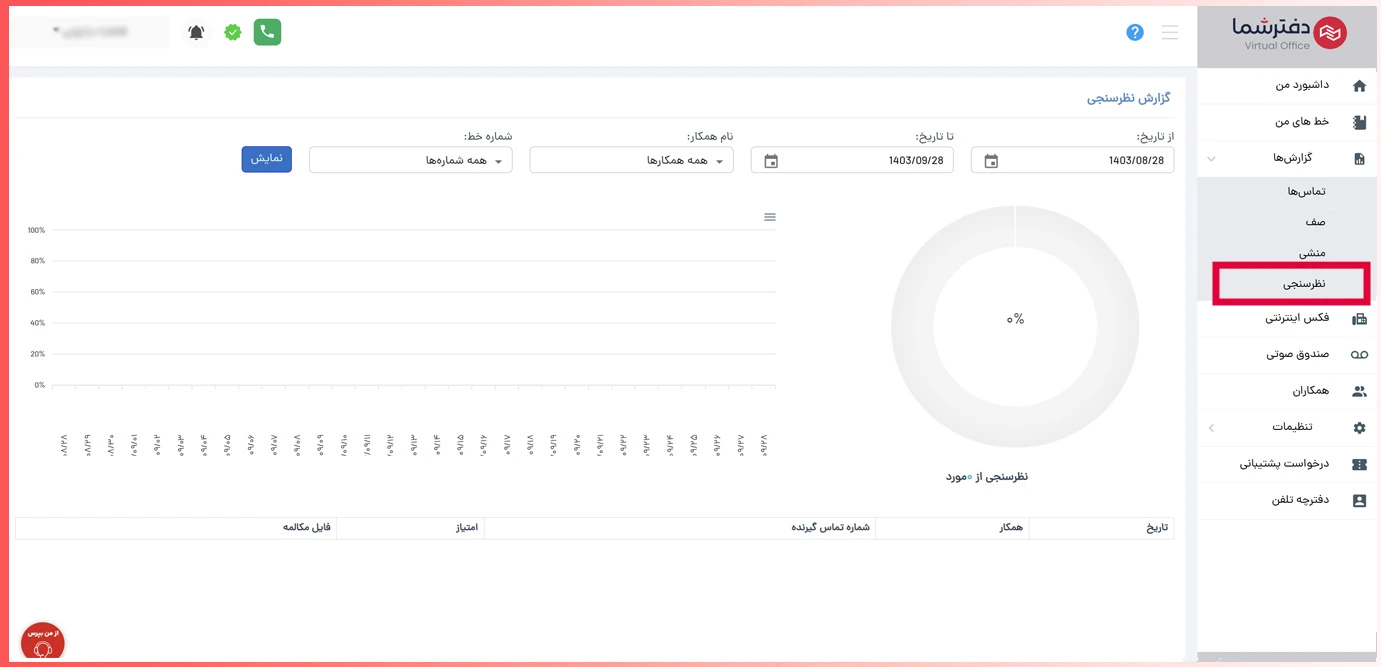Go to تماس‌ها reports page
The width and height of the screenshot is (1381, 667).
pyautogui.click(x=1305, y=191)
